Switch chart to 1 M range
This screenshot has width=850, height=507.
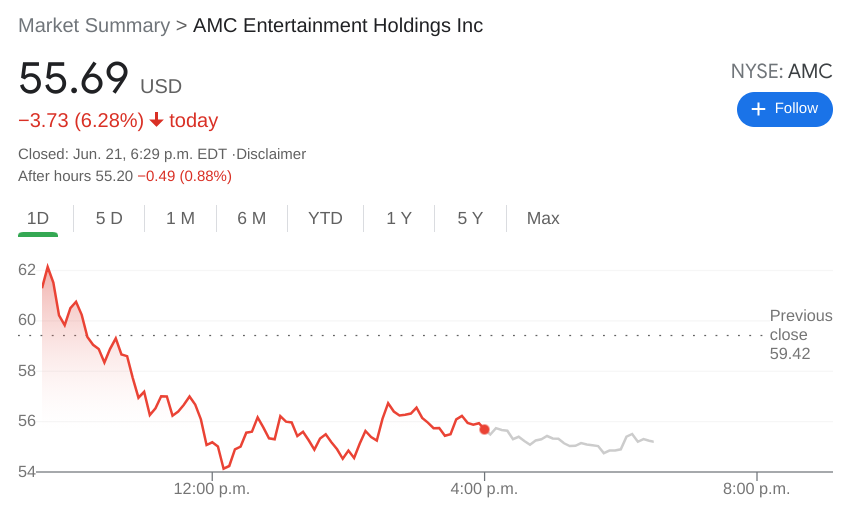pos(180,218)
